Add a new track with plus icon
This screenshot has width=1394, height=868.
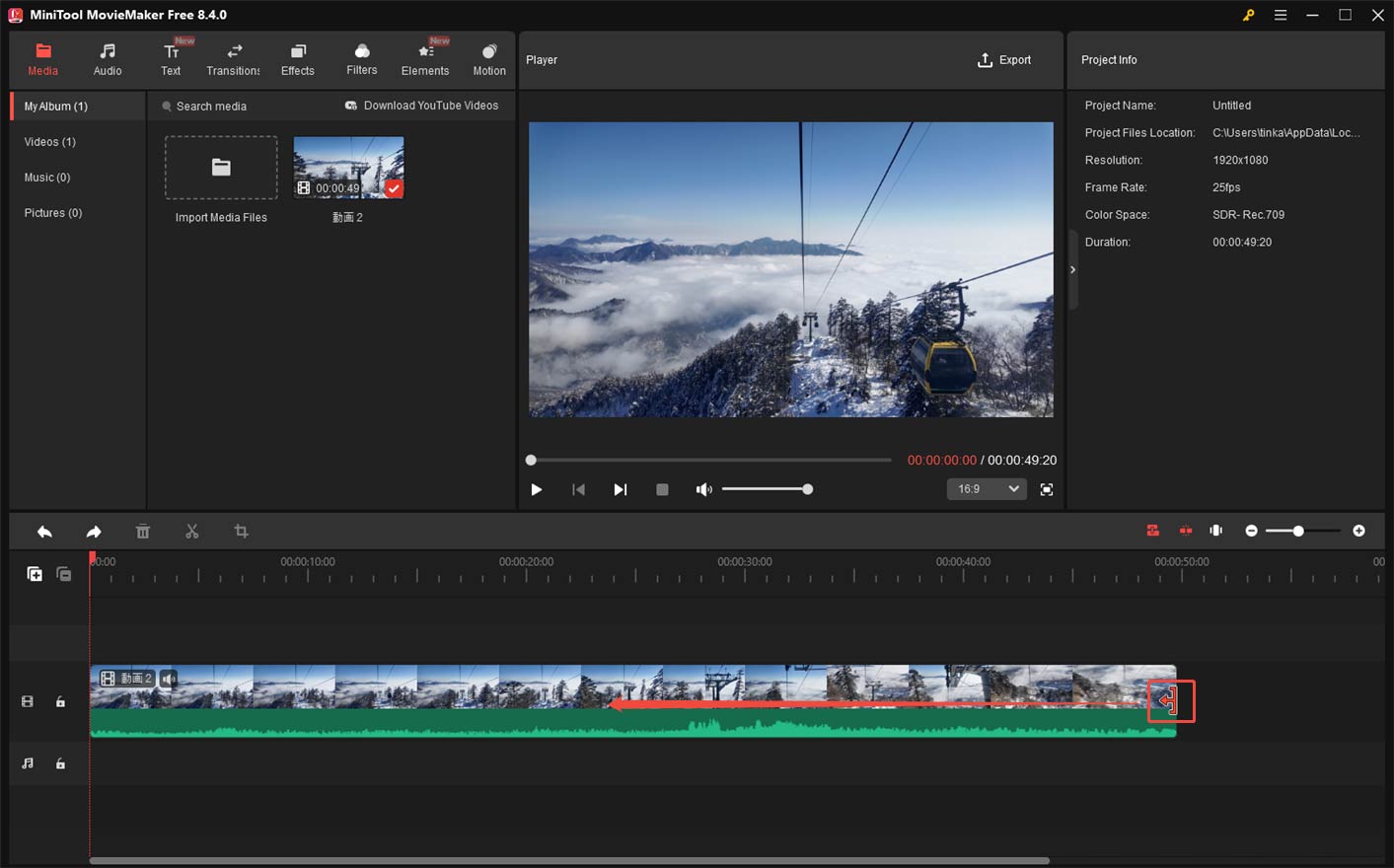click(35, 573)
